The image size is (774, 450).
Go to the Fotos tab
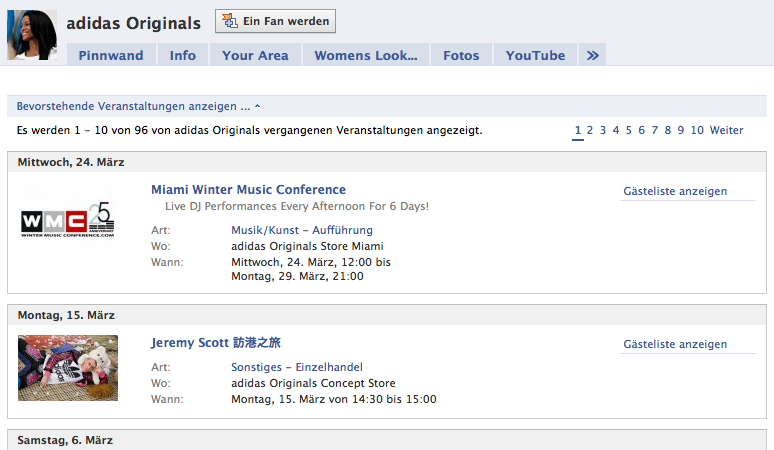(461, 55)
